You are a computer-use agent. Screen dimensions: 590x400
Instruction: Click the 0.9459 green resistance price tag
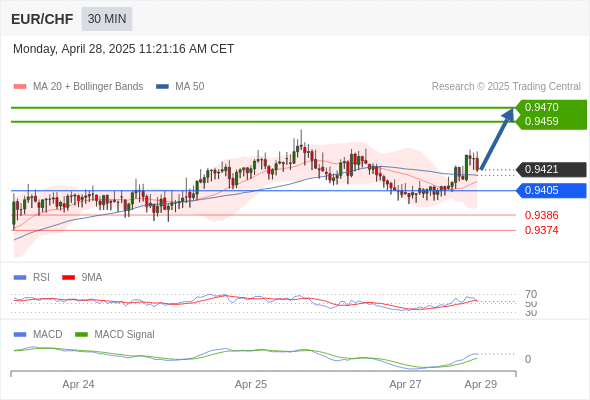pos(550,122)
